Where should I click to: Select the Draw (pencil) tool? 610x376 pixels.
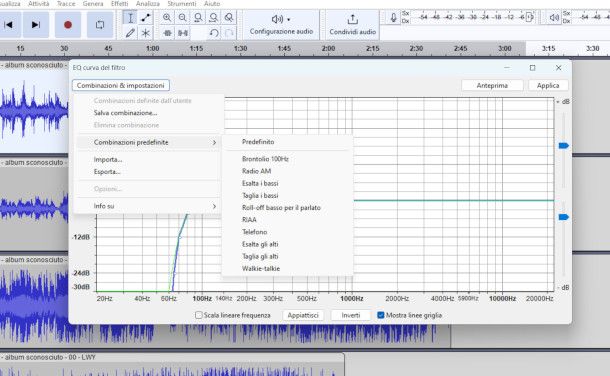click(130, 33)
